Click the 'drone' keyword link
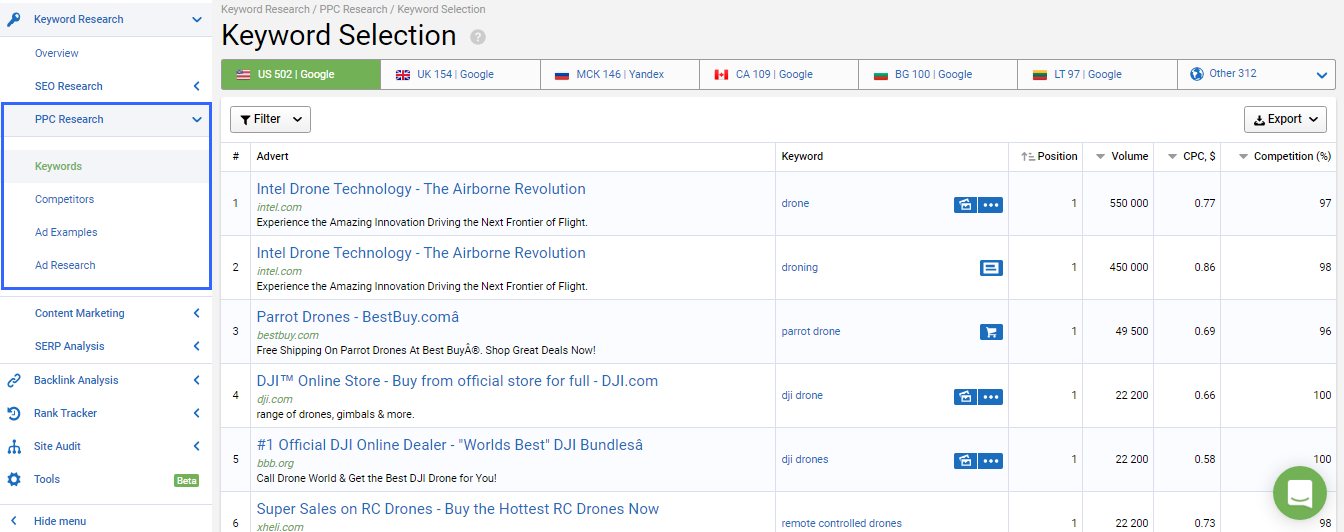 [x=795, y=203]
